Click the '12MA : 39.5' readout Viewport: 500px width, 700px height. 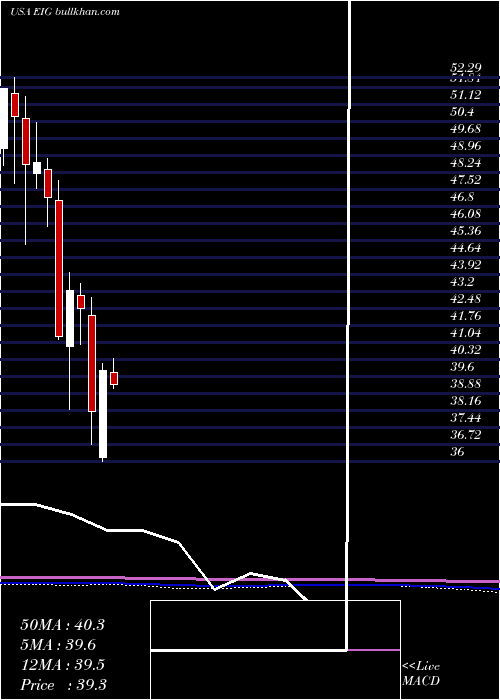[x=62, y=665]
